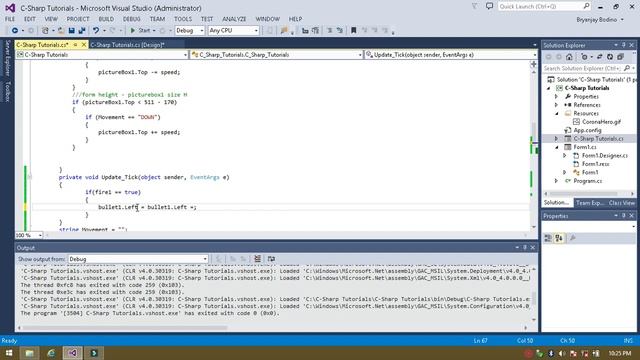Open the Server Explorer side tab
640x360 pixels.
coord(7,58)
